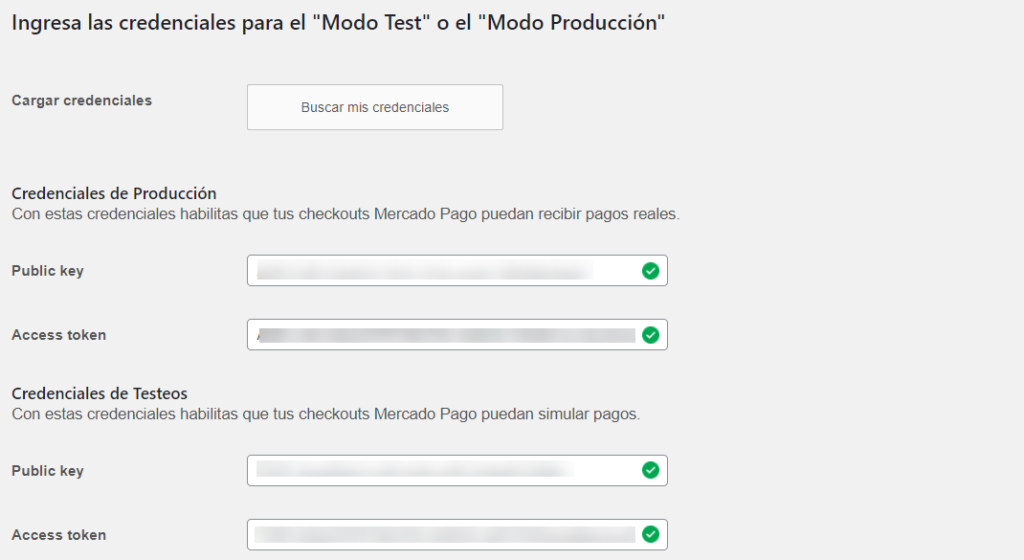The image size is (1024, 560).
Task: Click the green checkmark in Production Public key
Action: pos(651,271)
